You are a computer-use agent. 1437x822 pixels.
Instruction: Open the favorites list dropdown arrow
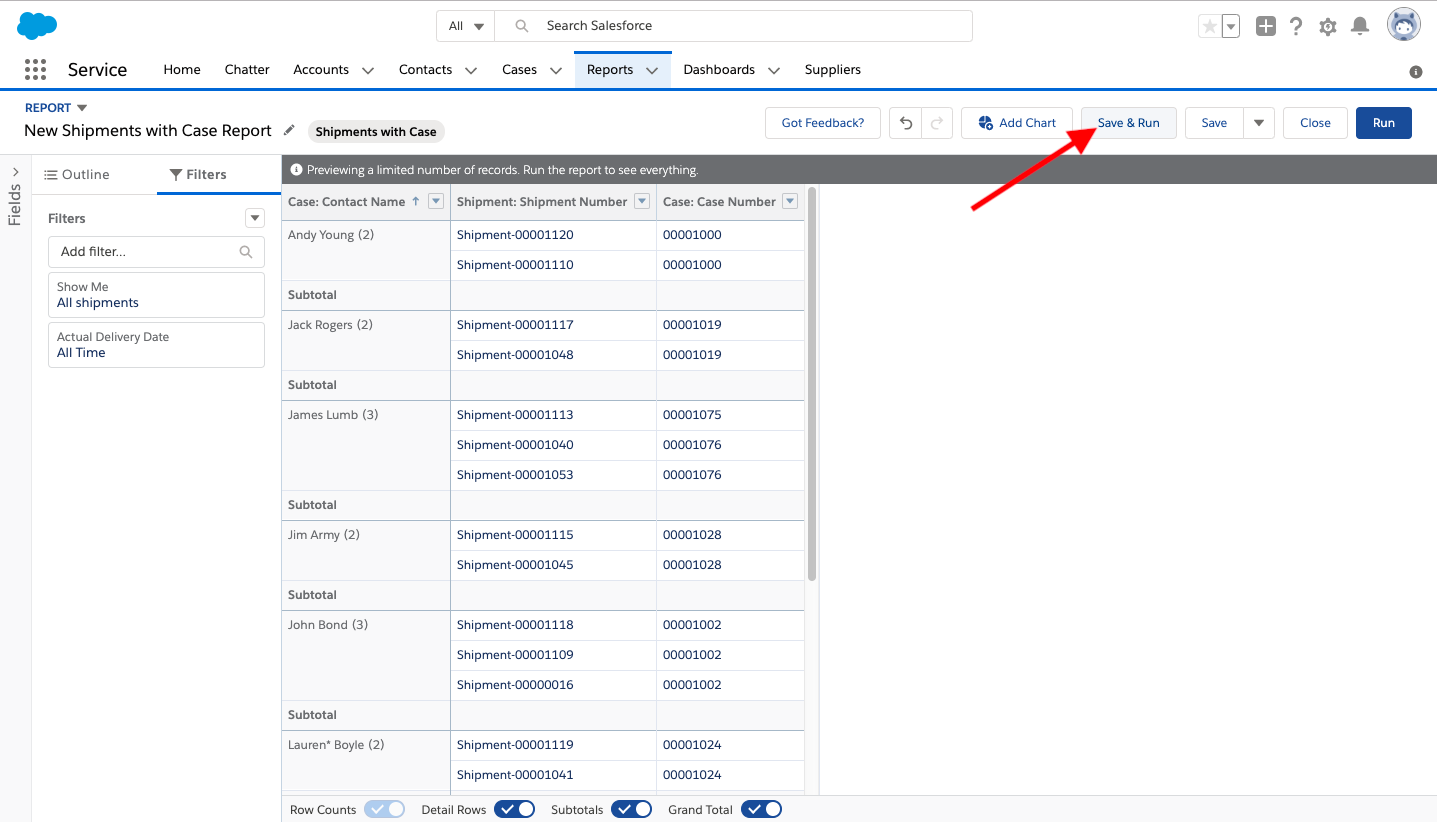[1231, 27]
